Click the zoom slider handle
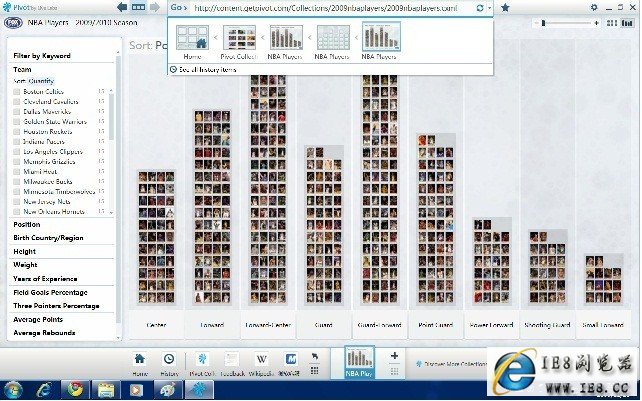 point(543,23)
